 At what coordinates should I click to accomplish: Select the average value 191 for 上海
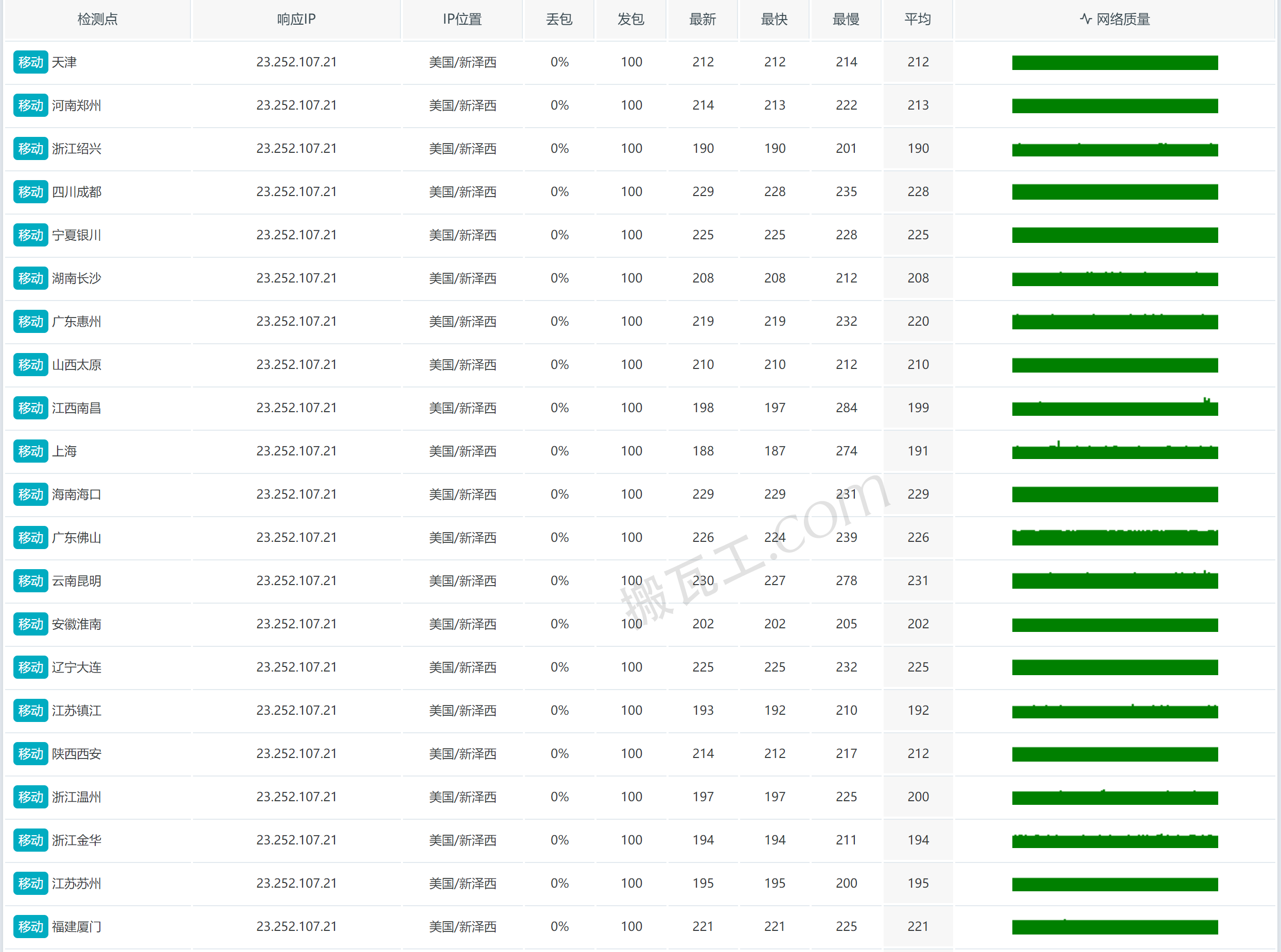pyautogui.click(x=918, y=451)
